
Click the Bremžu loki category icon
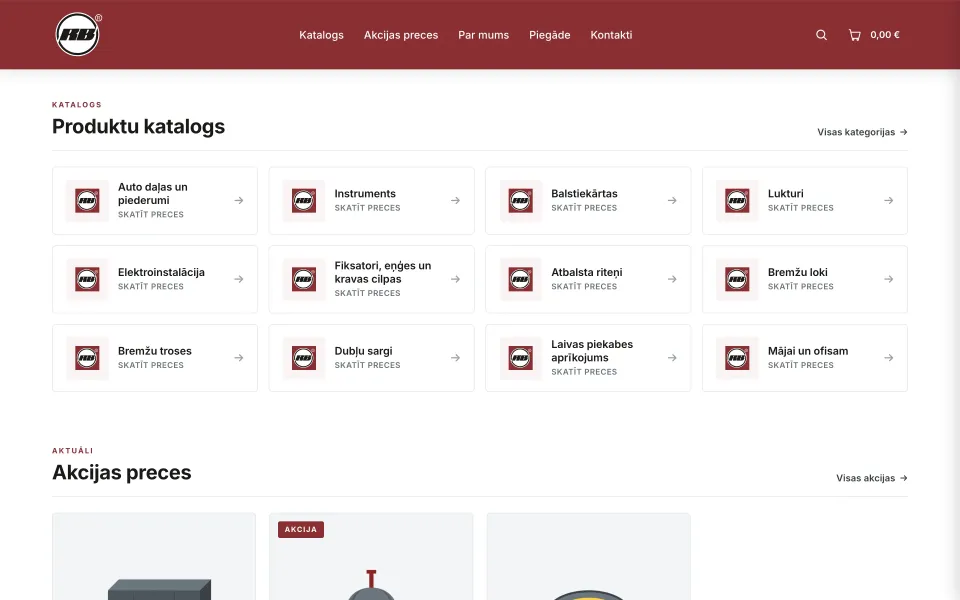pos(737,279)
